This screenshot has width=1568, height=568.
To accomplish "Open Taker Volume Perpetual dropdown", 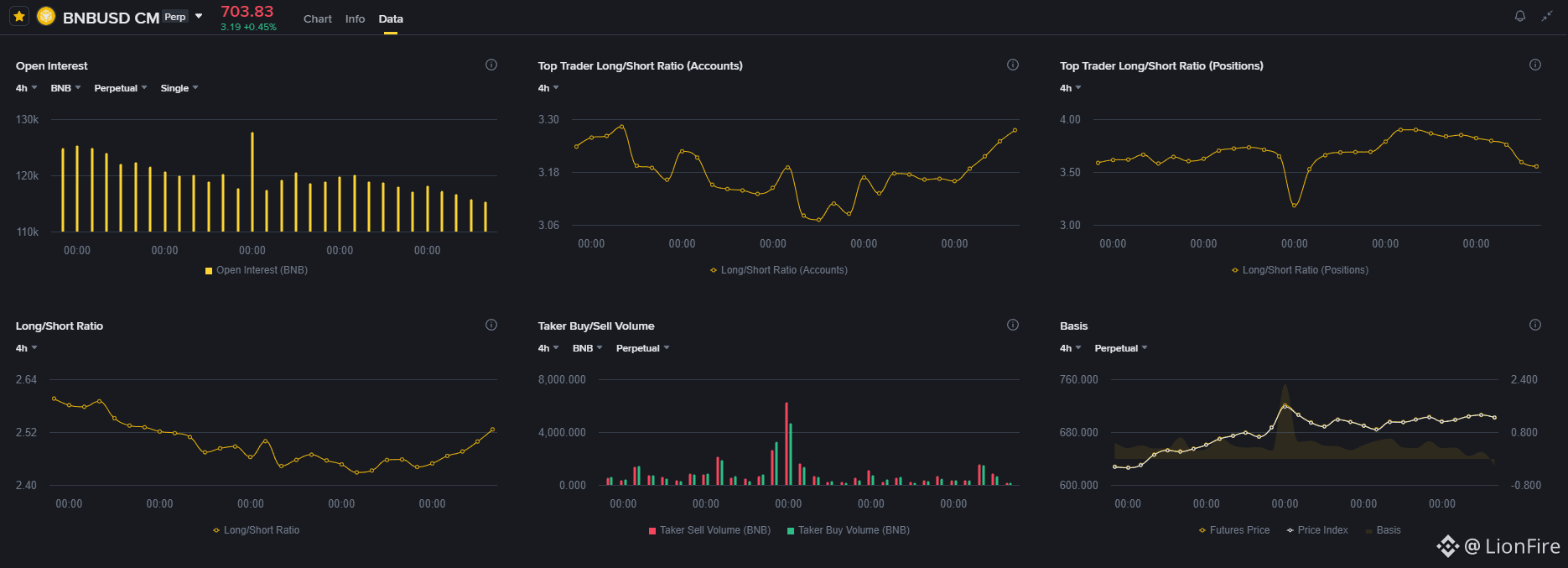I will (642, 348).
